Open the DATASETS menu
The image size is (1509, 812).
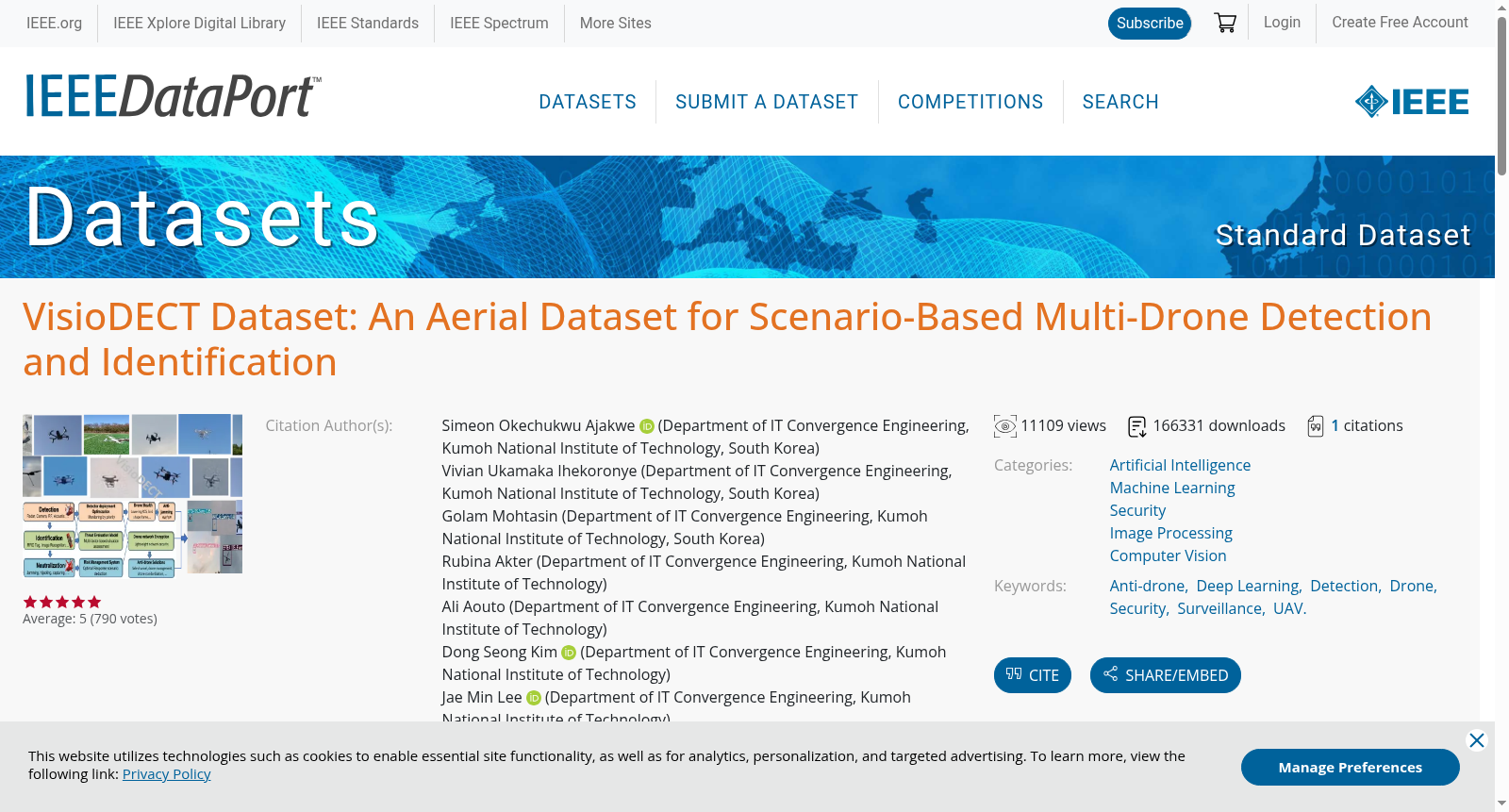(588, 102)
